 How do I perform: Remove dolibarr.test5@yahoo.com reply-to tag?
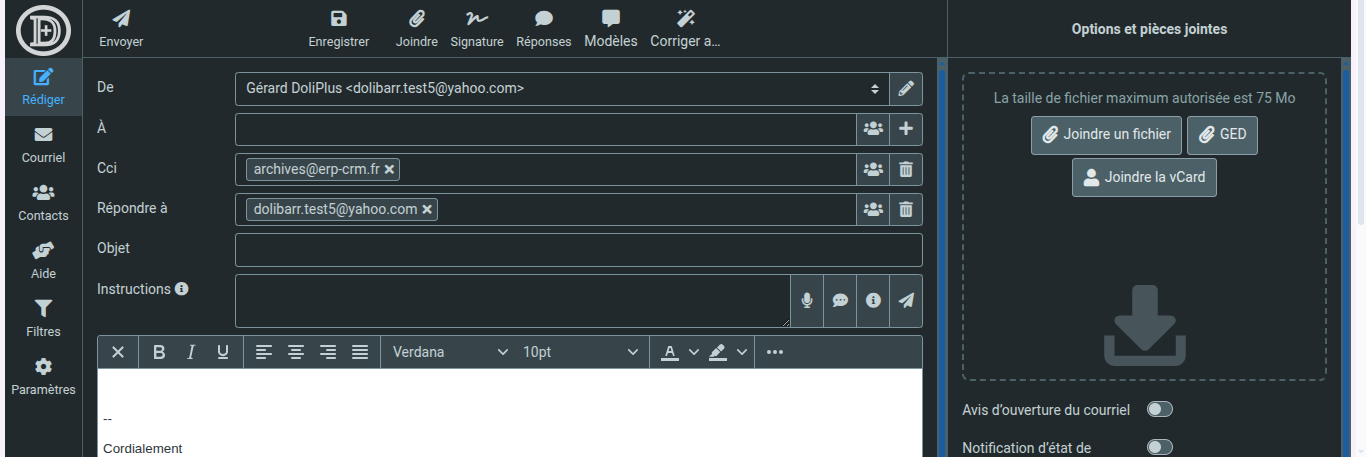click(x=427, y=209)
